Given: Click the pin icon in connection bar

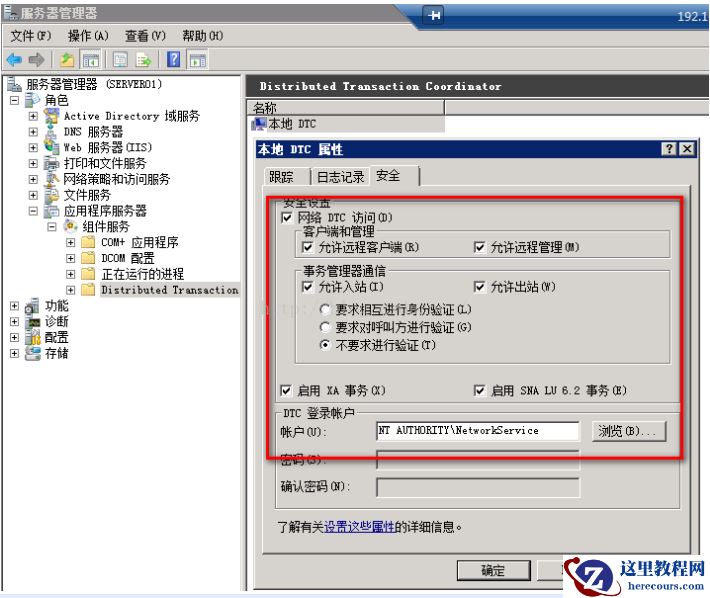Looking at the screenshot, I should point(434,15).
